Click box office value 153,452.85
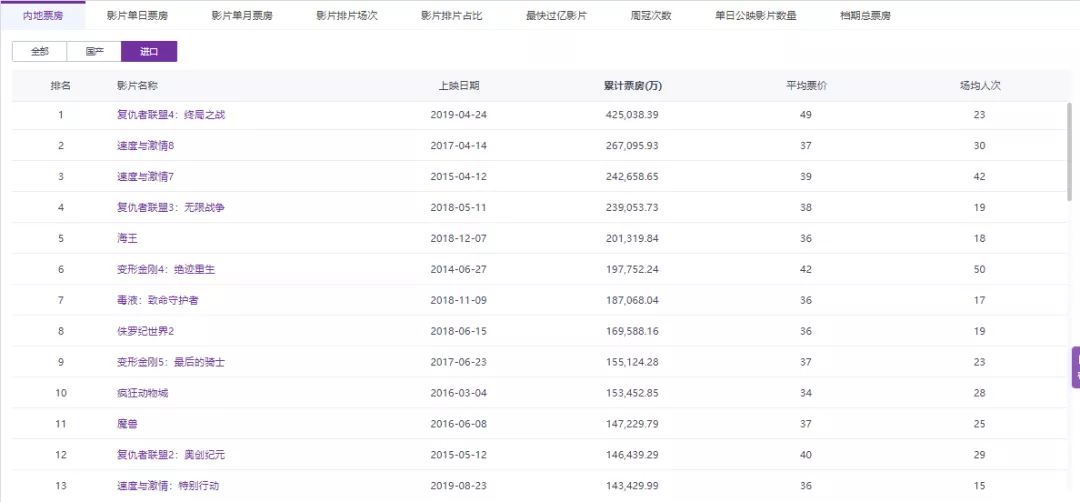Screen dimensions: 1080x502 pos(632,394)
